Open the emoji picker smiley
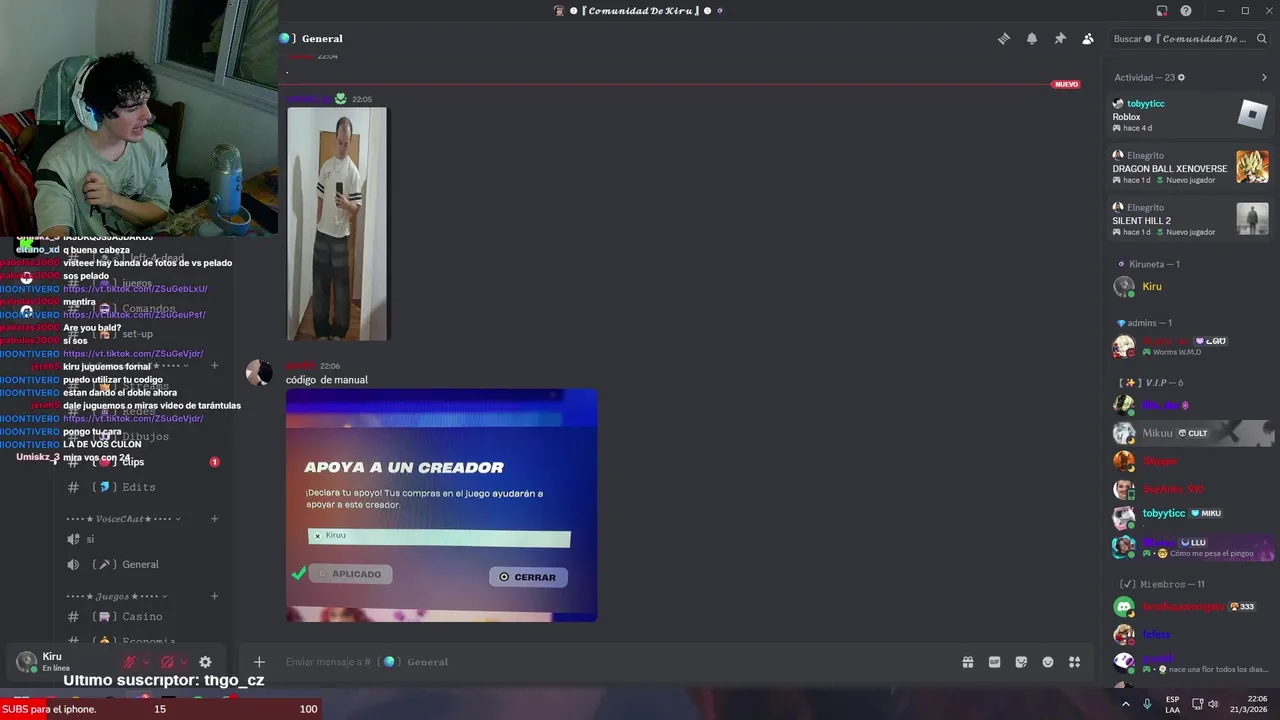This screenshot has width=1280, height=720. point(1048,662)
